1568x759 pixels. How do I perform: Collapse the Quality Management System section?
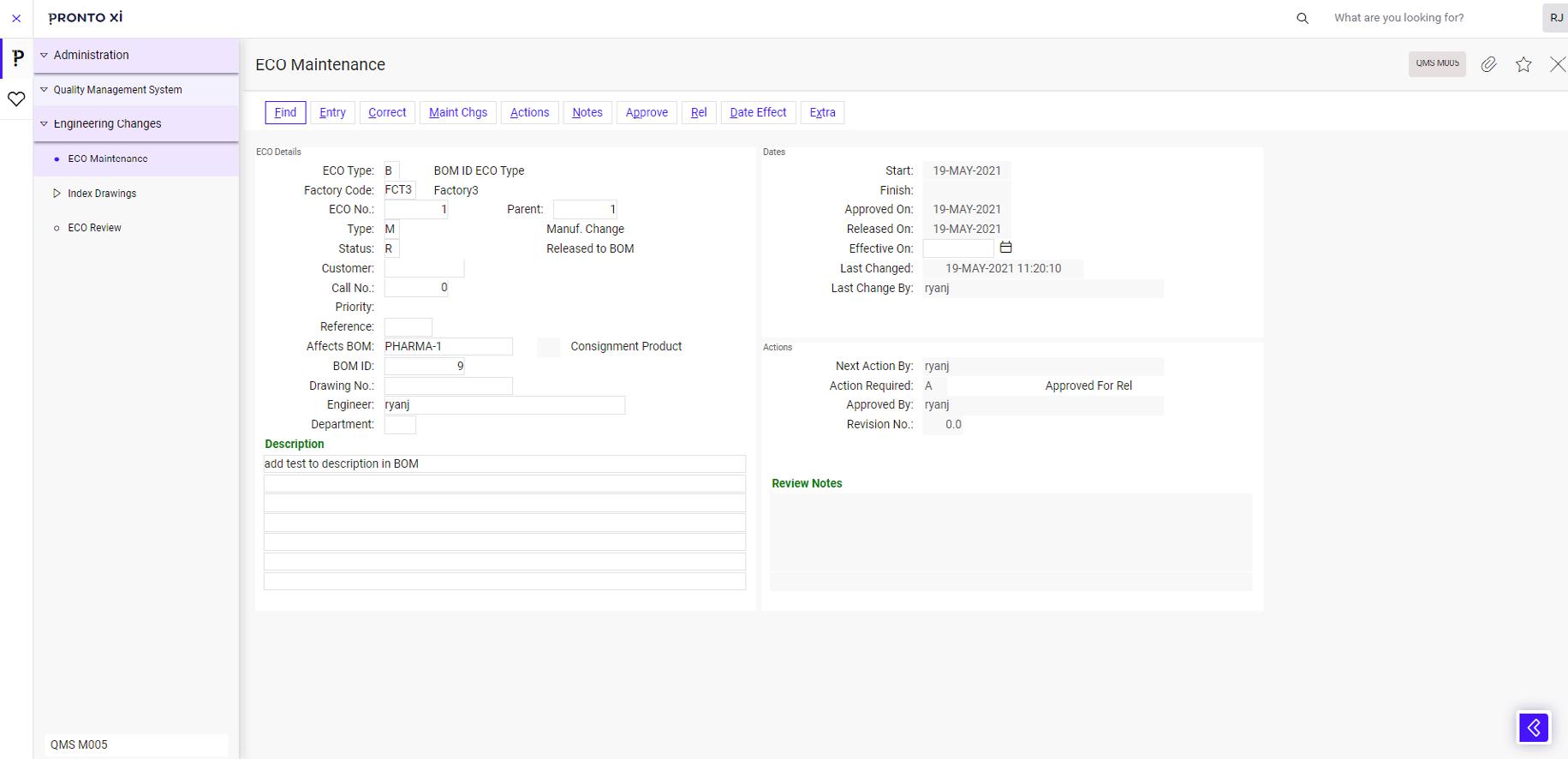point(44,89)
